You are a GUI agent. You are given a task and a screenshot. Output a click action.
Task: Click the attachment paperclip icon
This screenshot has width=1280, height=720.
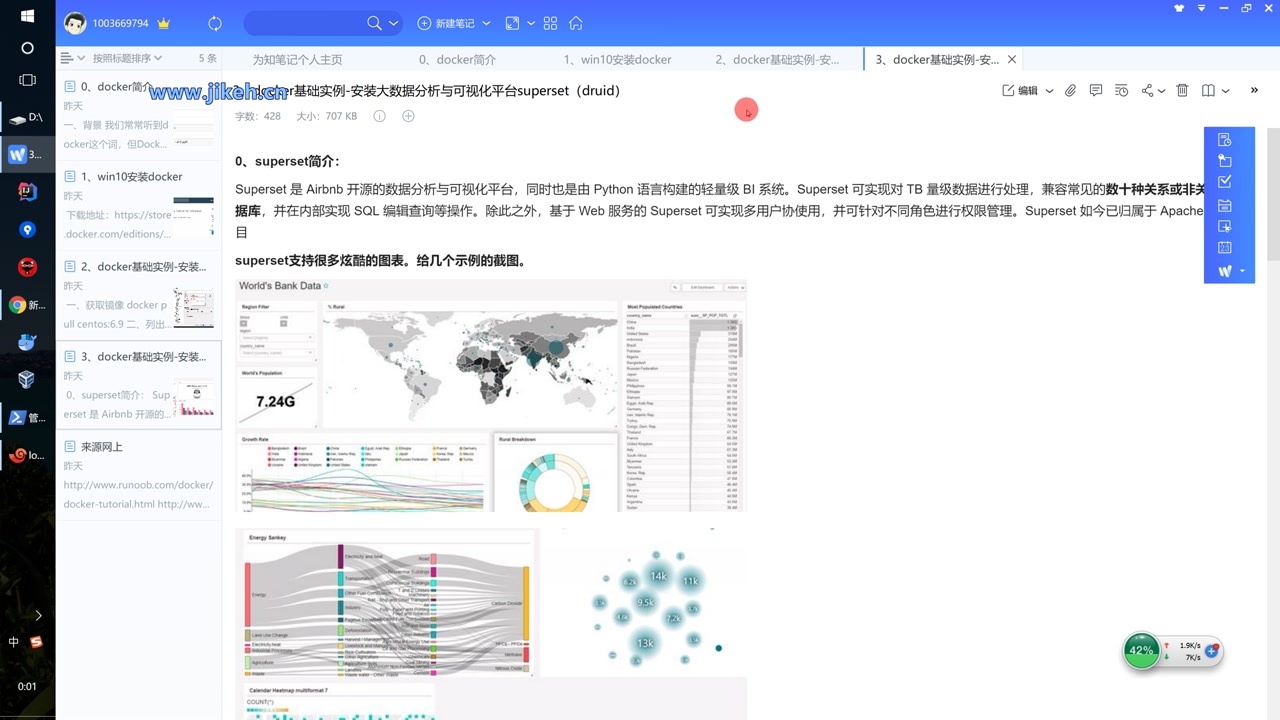coord(1070,90)
